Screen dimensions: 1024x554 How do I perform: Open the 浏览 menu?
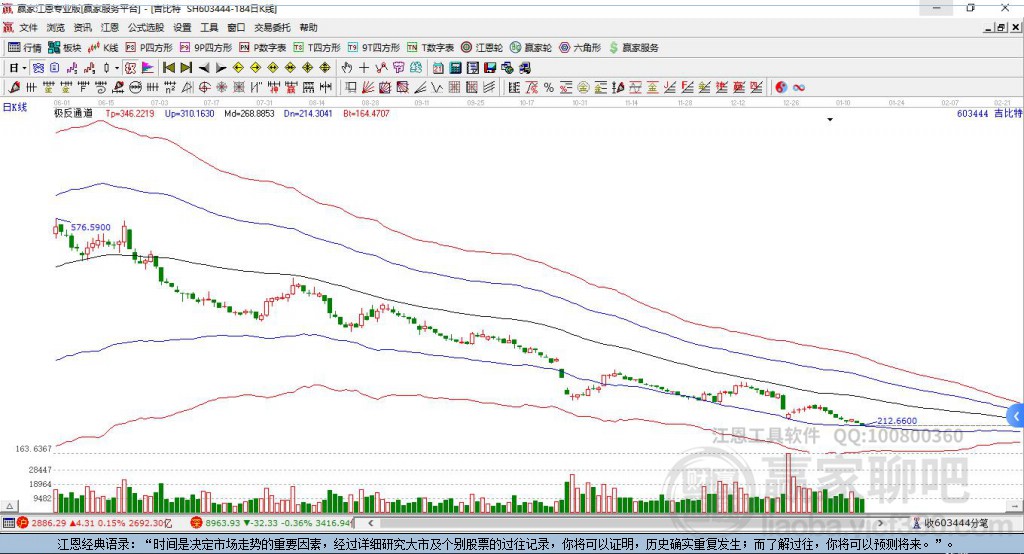click(56, 27)
